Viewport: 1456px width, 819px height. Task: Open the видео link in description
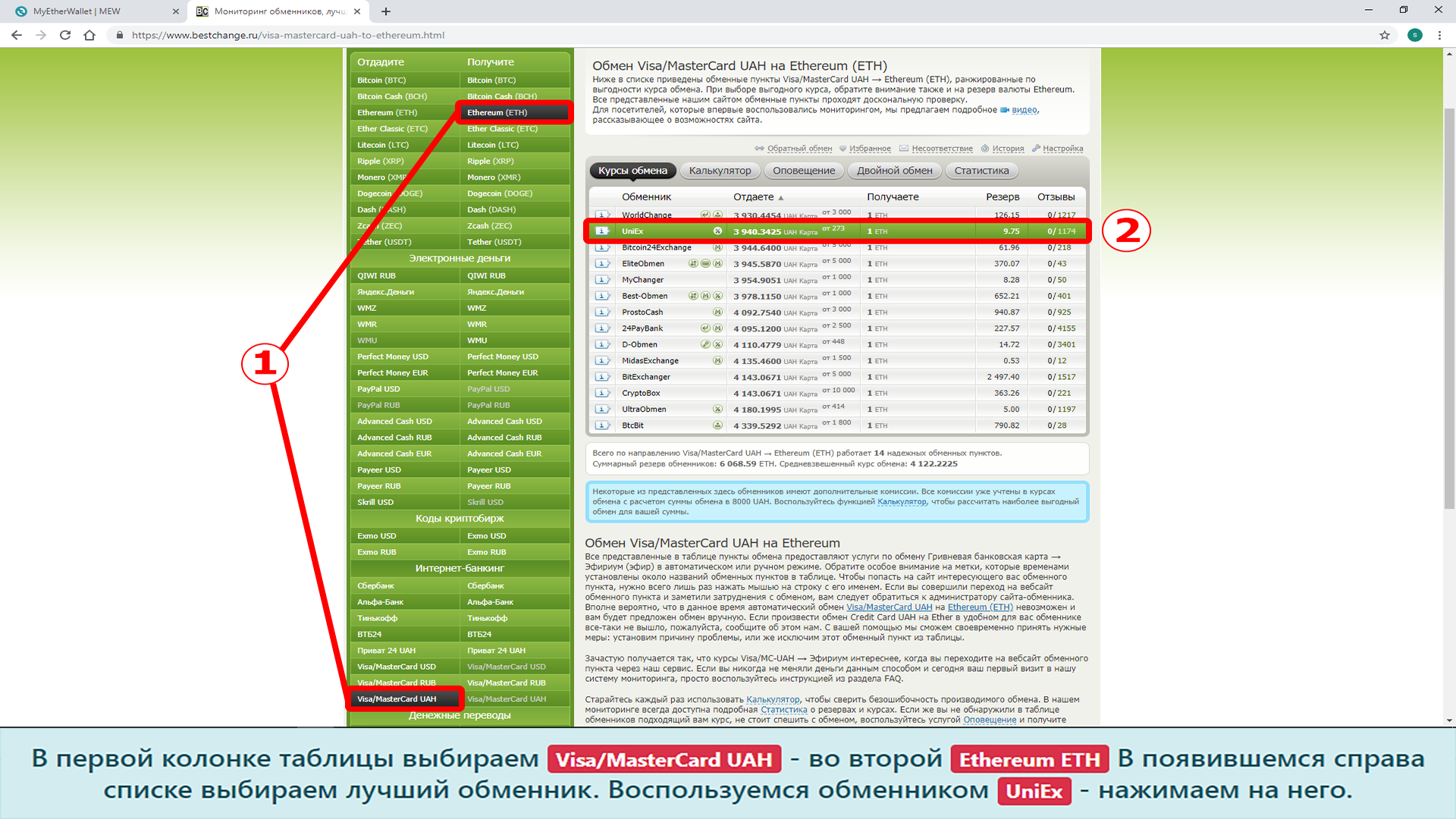[1024, 110]
